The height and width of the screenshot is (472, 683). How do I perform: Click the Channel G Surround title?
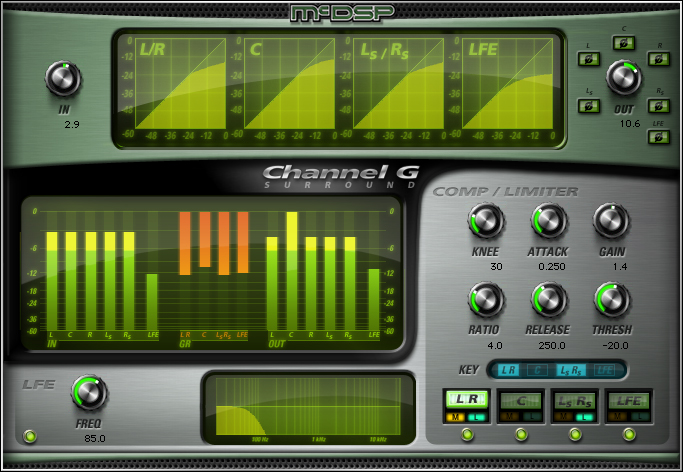click(x=341, y=176)
